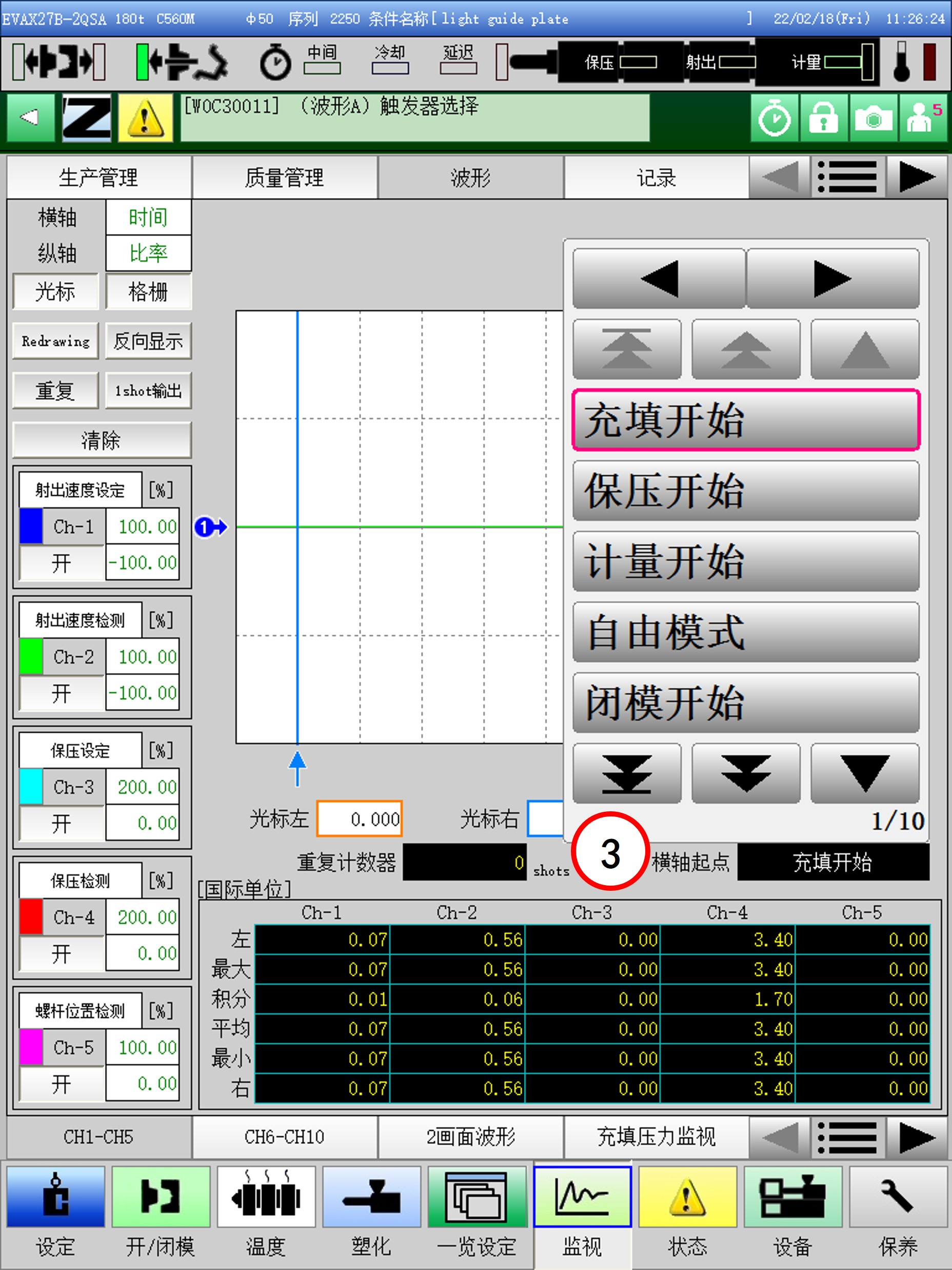Open the 充填压力监视 tab
The image size is (952, 1270).
point(657,1137)
